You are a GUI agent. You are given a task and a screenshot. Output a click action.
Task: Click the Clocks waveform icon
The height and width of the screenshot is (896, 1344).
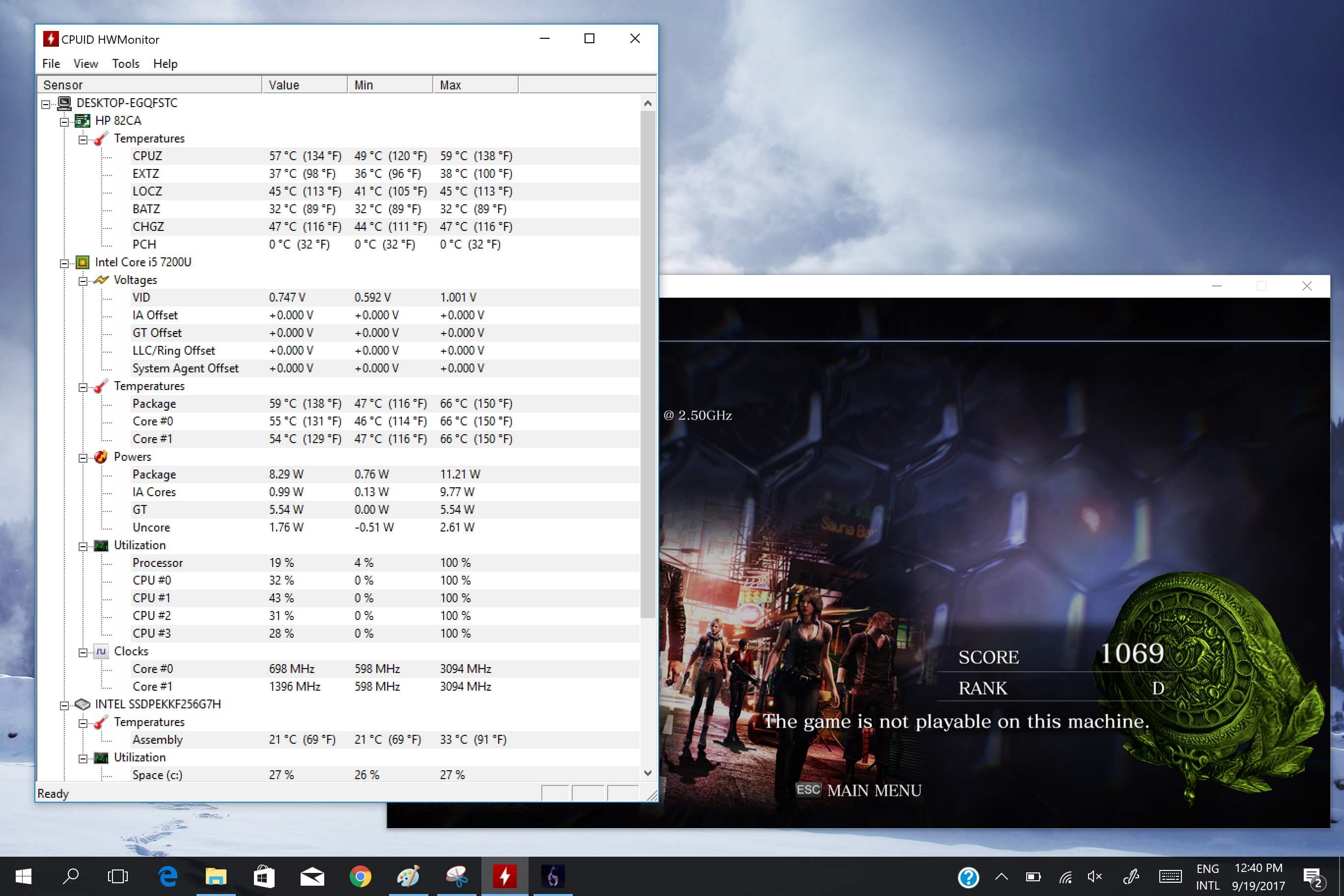(x=101, y=651)
